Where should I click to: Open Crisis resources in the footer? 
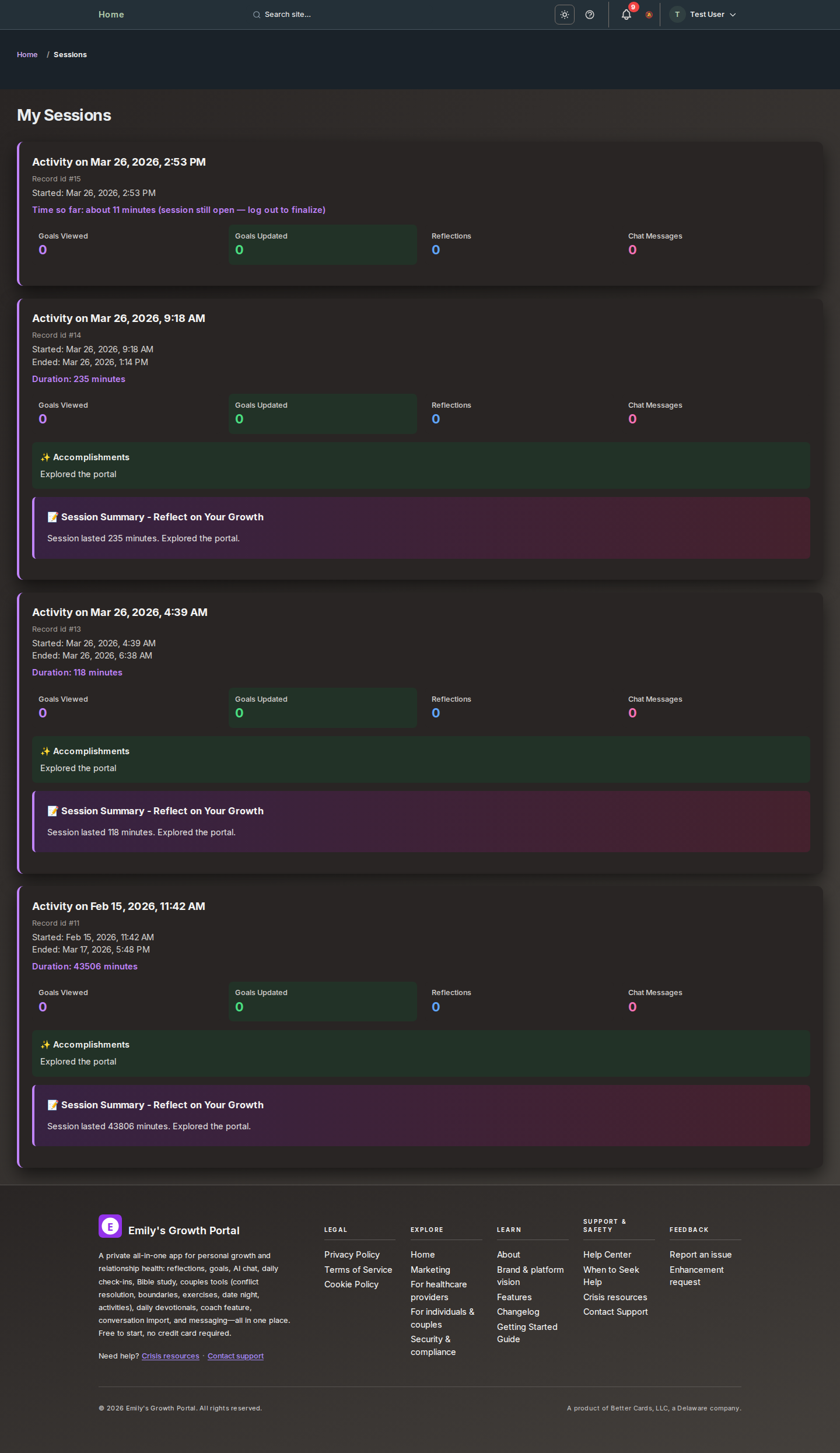(170, 1356)
